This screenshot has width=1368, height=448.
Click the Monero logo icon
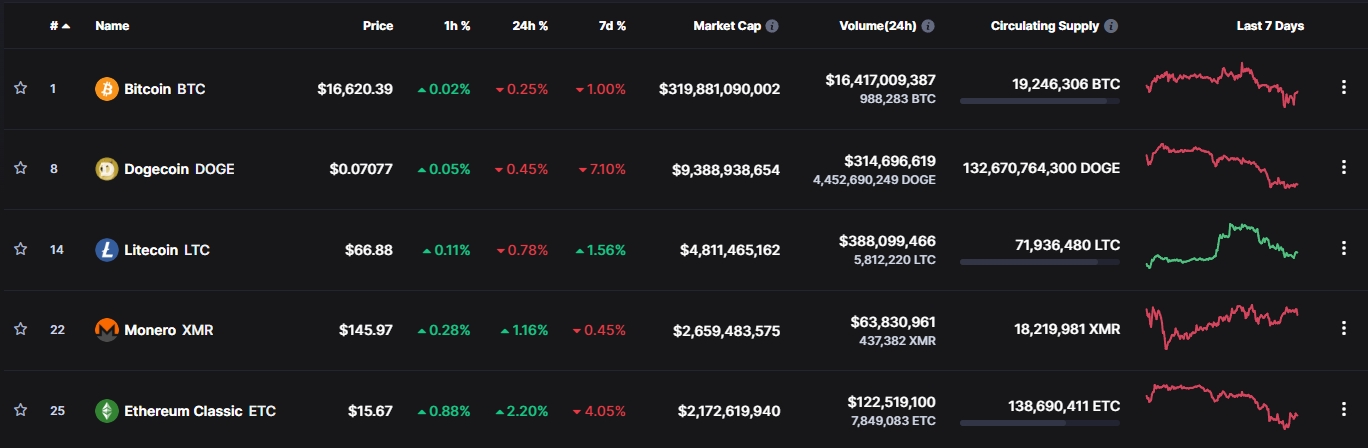pyautogui.click(x=106, y=330)
